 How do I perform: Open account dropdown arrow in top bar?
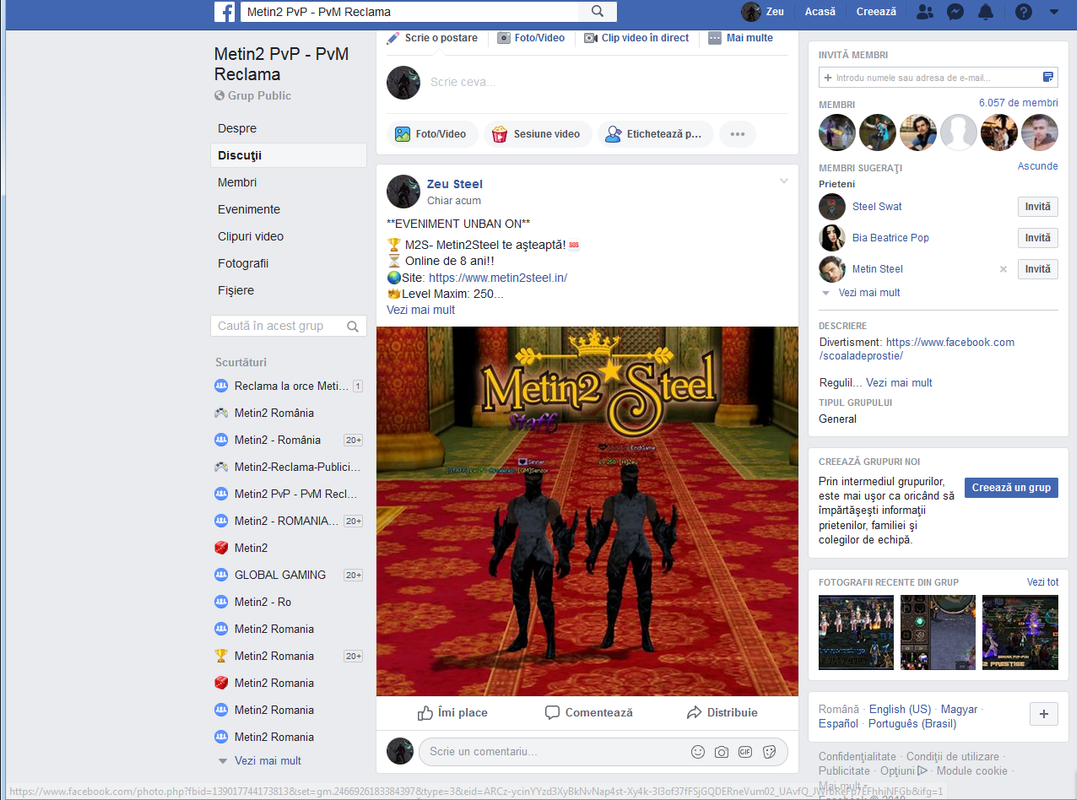coord(1054,12)
